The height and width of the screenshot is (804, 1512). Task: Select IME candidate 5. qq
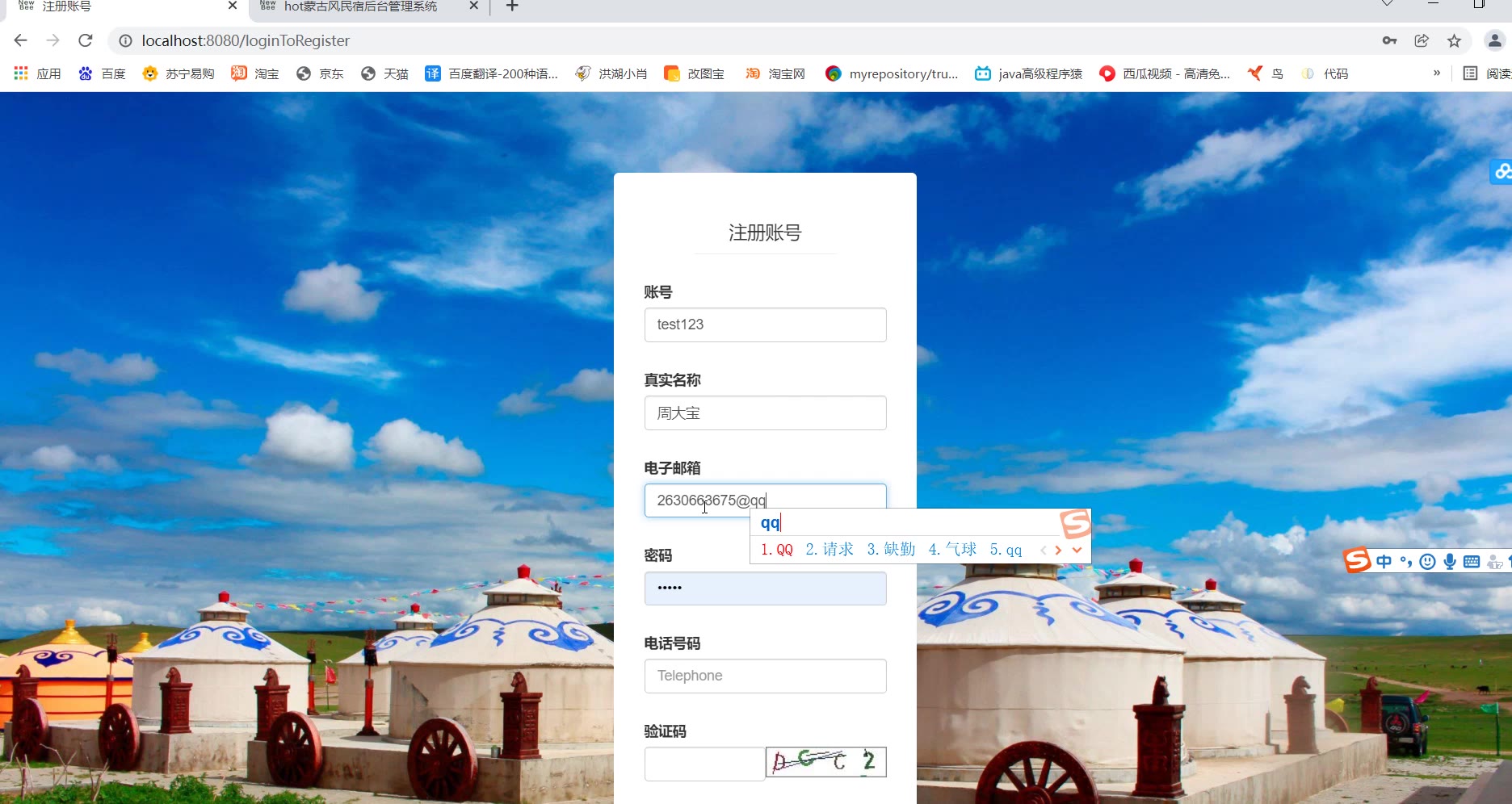[x=1006, y=550]
